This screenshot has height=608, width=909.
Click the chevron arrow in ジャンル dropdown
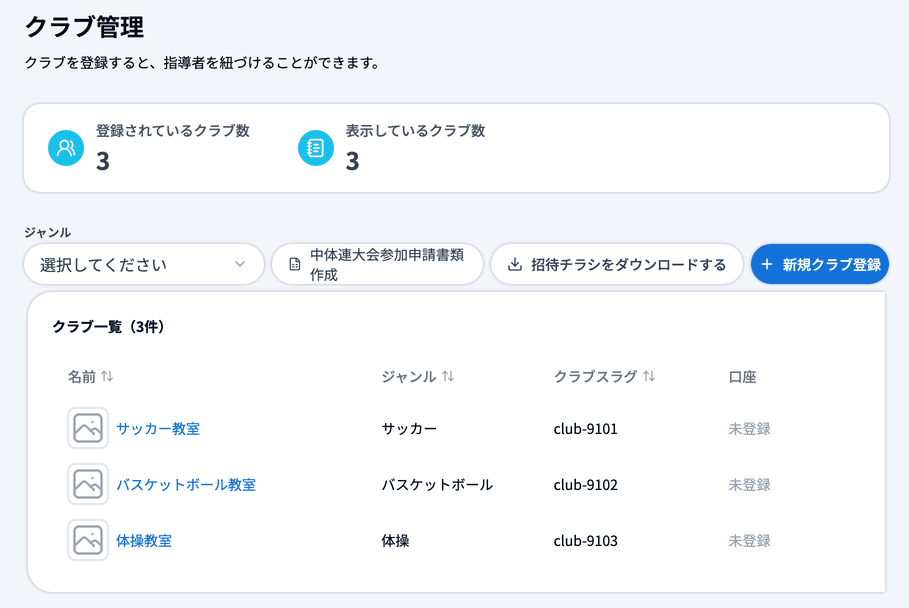click(240, 264)
